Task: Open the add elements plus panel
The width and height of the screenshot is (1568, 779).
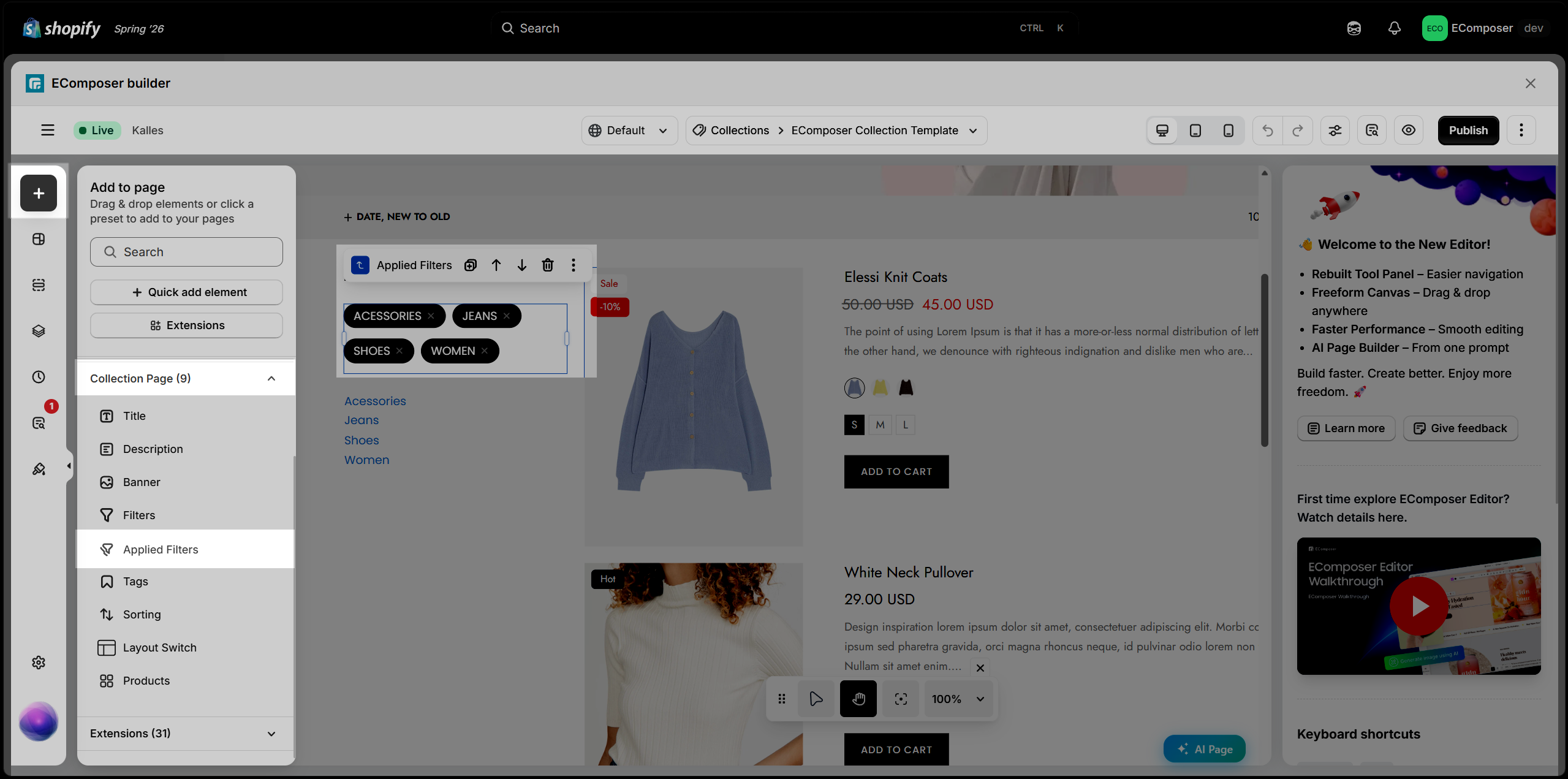Action: click(39, 193)
